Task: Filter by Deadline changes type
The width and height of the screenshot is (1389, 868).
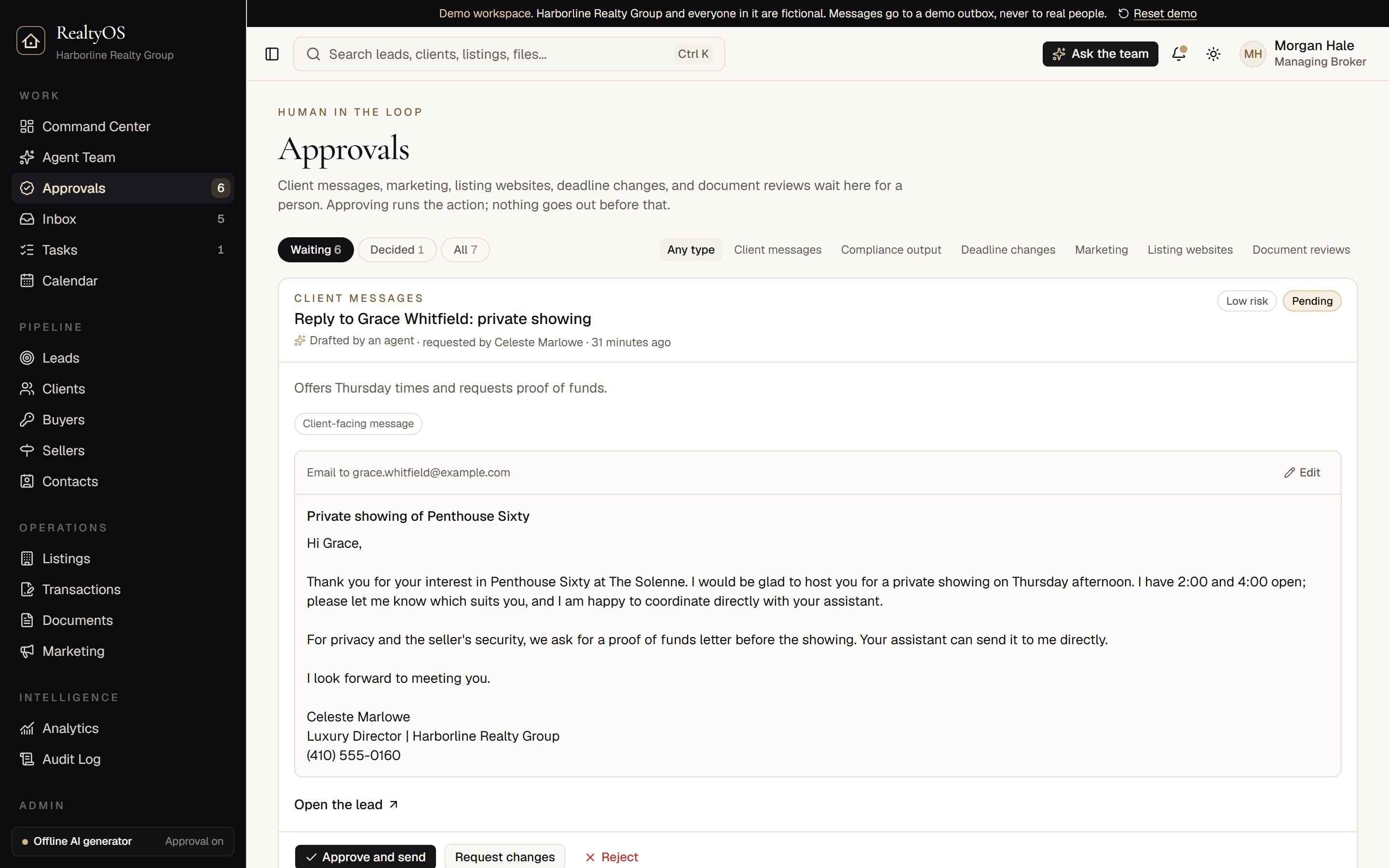Action: coord(1008,250)
